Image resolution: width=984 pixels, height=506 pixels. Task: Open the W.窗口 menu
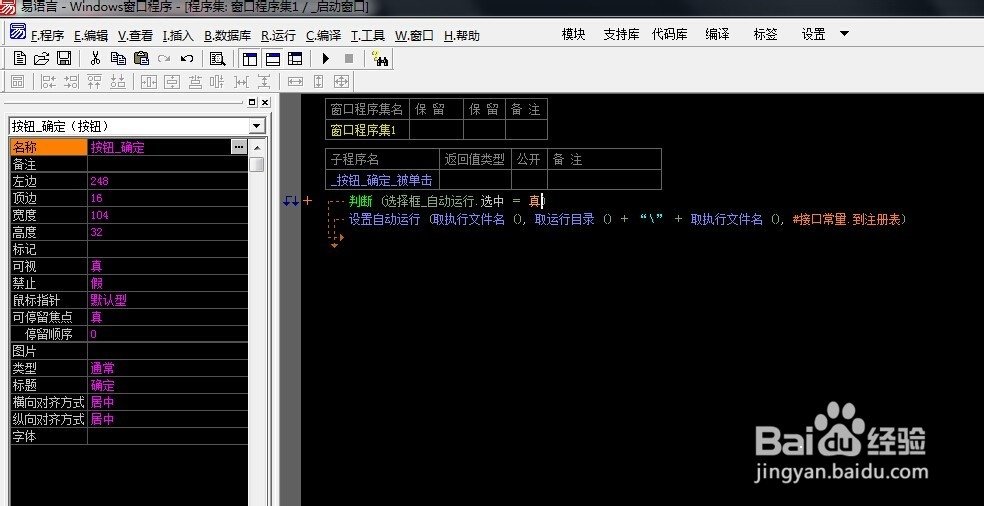click(414, 36)
